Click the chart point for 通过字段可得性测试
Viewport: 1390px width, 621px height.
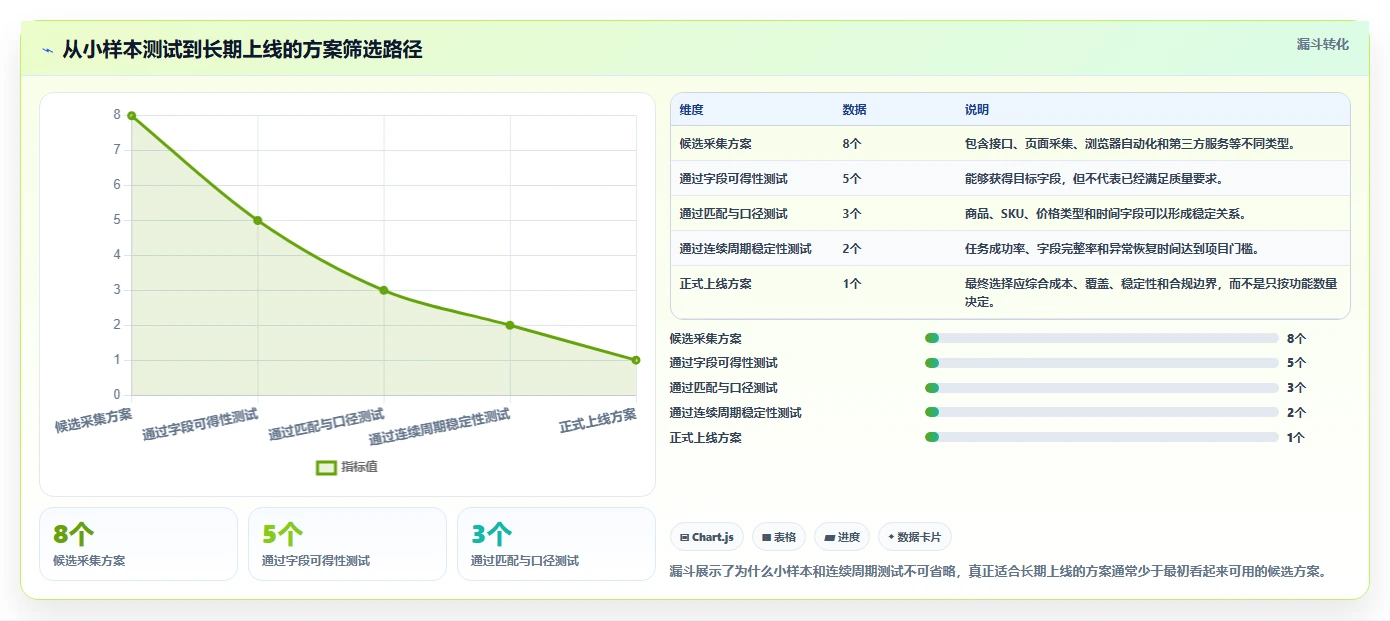[258, 220]
